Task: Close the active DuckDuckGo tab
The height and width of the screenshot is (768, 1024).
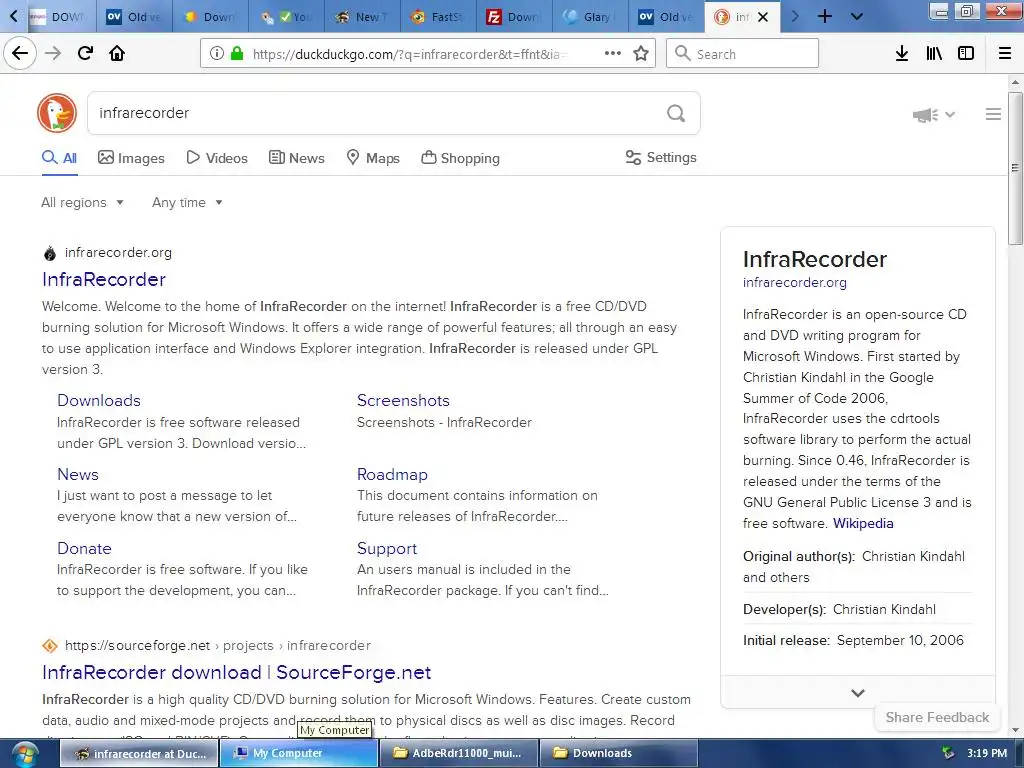Action: [x=763, y=17]
